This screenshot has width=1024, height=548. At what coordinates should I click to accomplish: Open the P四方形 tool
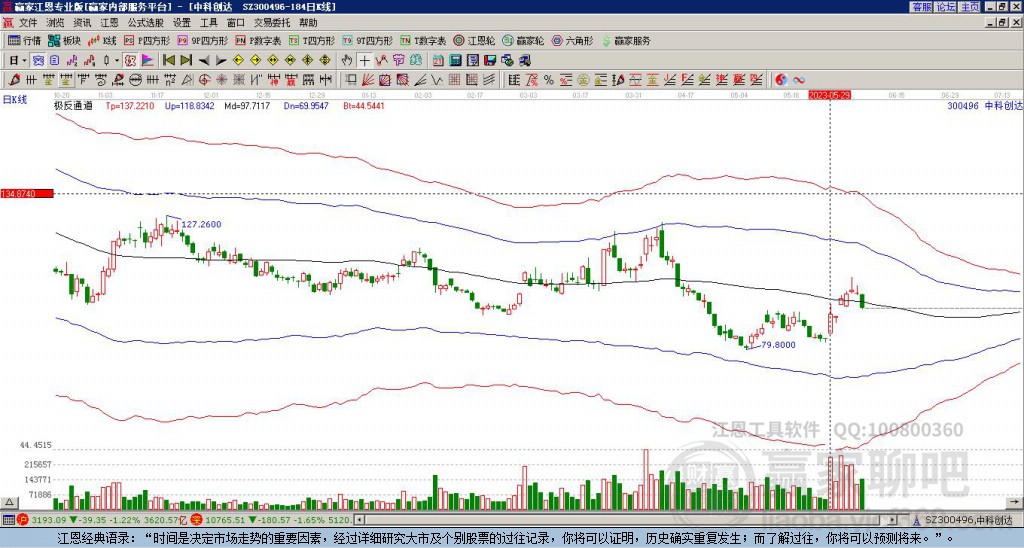[x=147, y=40]
